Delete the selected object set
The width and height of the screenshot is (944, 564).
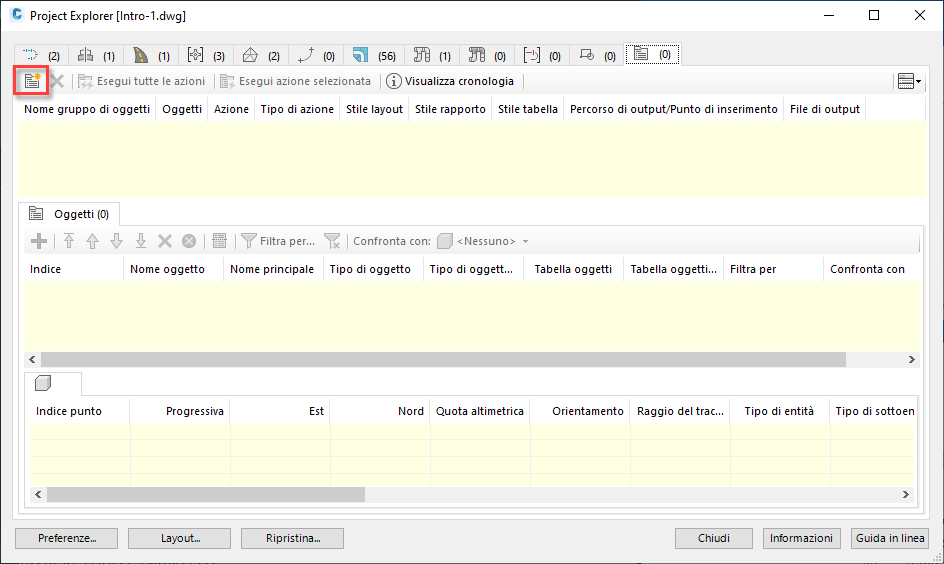point(57,81)
